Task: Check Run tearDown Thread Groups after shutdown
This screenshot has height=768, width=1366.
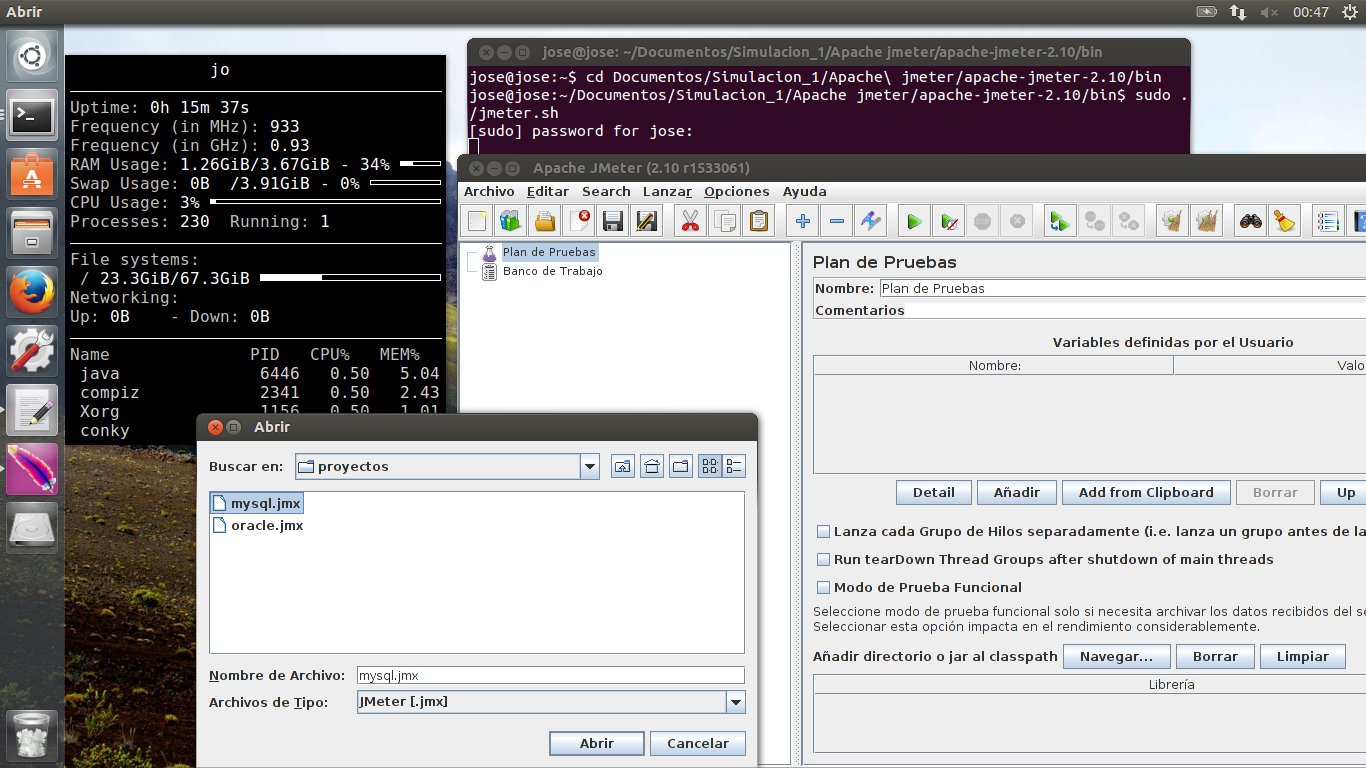Action: [824, 560]
